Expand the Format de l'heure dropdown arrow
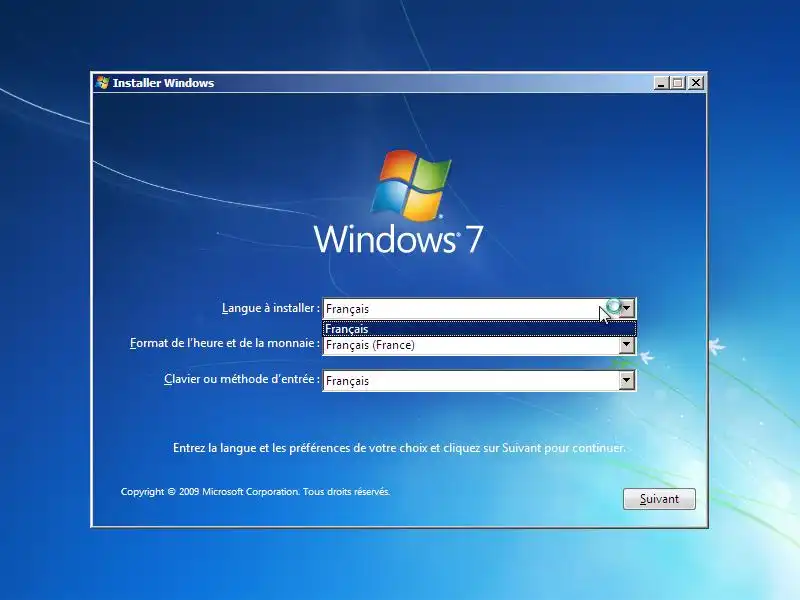 627,345
